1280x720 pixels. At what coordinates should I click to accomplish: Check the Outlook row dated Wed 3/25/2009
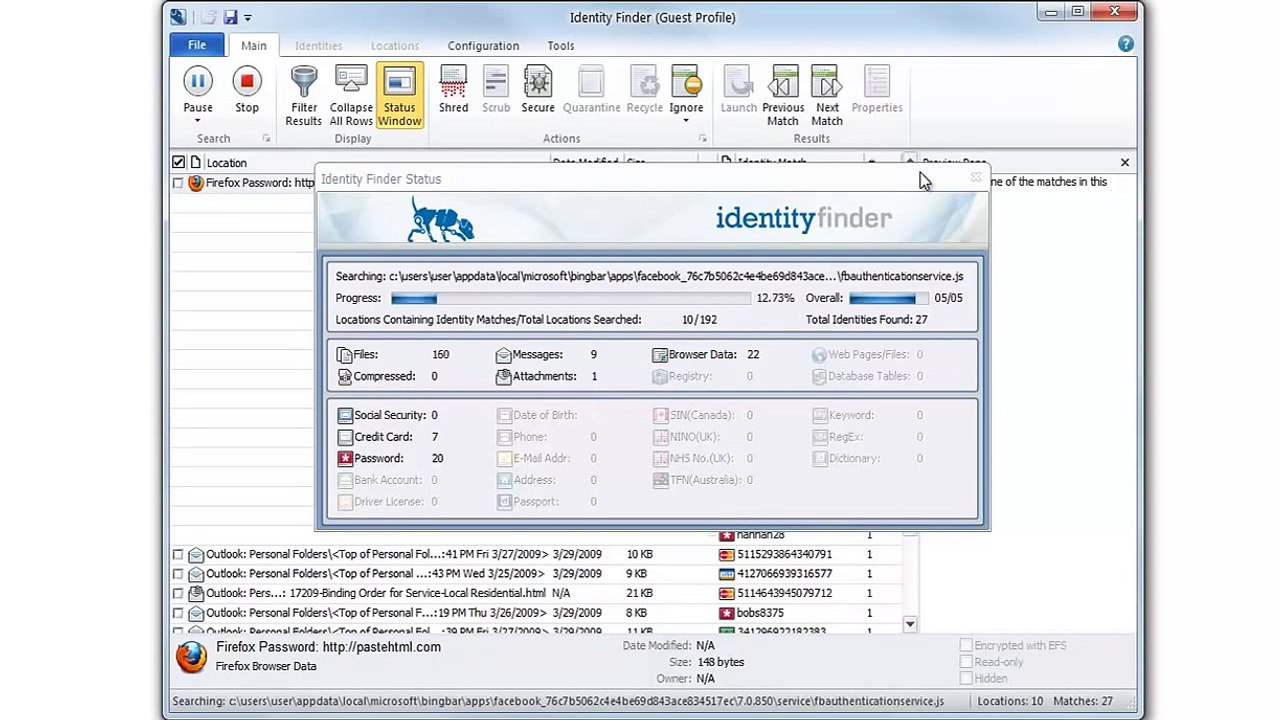click(x=178, y=574)
